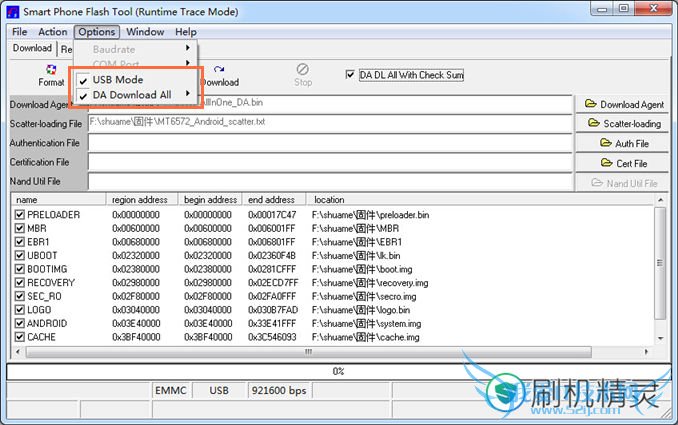The image size is (678, 425).
Task: Click the location column header
Action: tap(480, 200)
